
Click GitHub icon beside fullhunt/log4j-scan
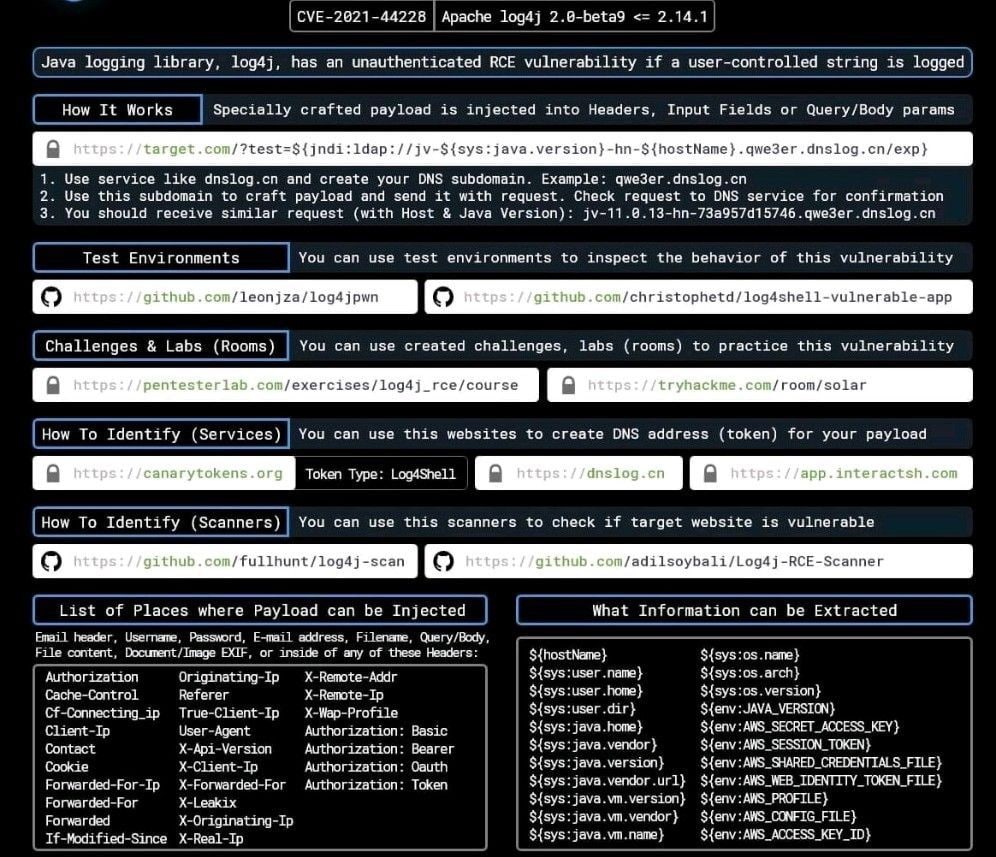tap(51, 562)
